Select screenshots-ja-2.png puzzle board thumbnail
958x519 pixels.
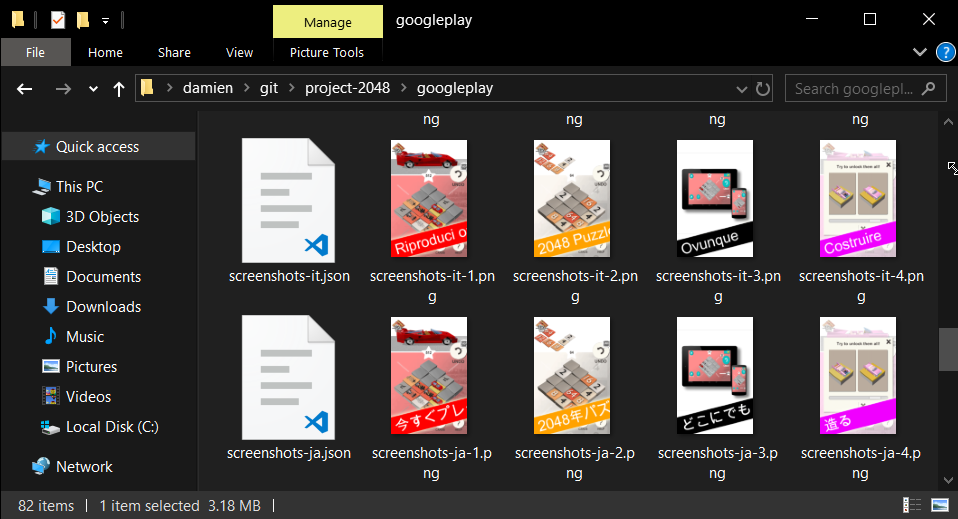point(572,375)
